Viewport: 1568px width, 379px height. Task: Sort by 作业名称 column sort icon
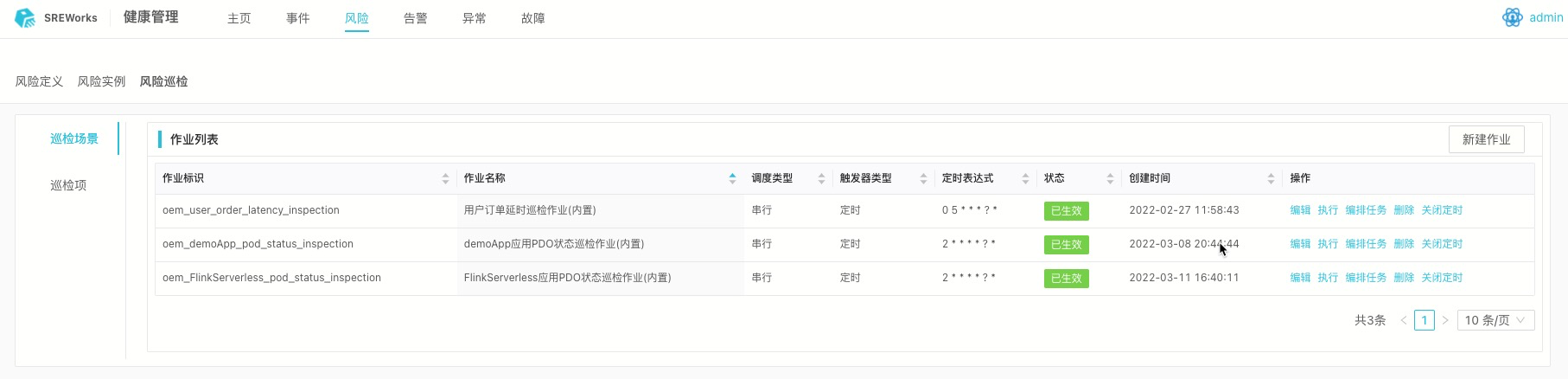732,178
